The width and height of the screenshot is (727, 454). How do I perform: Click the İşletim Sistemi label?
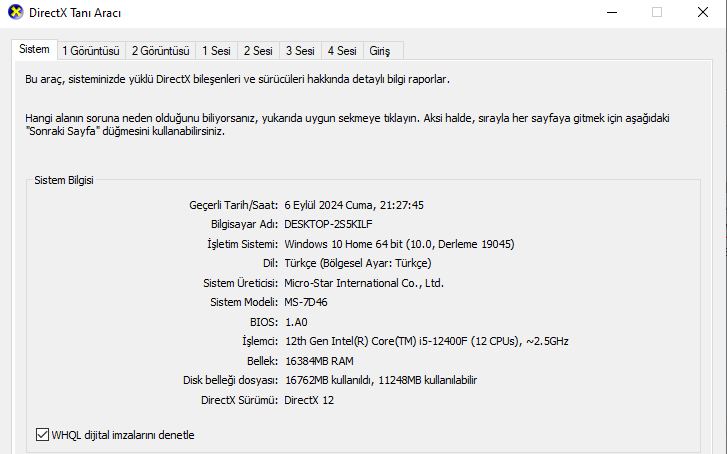point(242,244)
